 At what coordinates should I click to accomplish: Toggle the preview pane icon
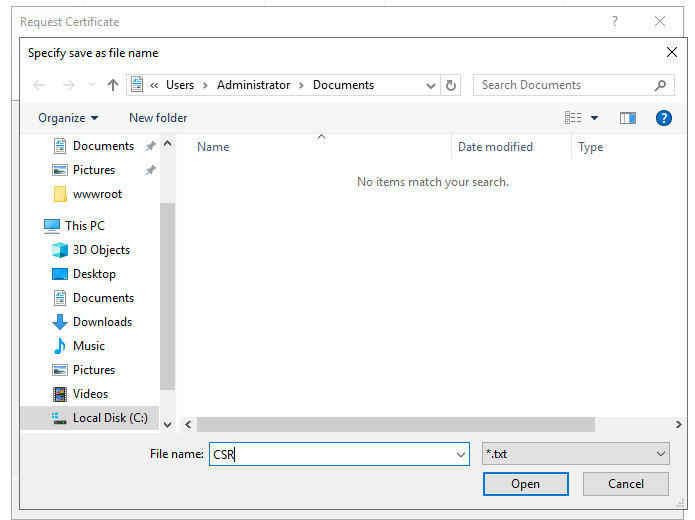(x=627, y=118)
